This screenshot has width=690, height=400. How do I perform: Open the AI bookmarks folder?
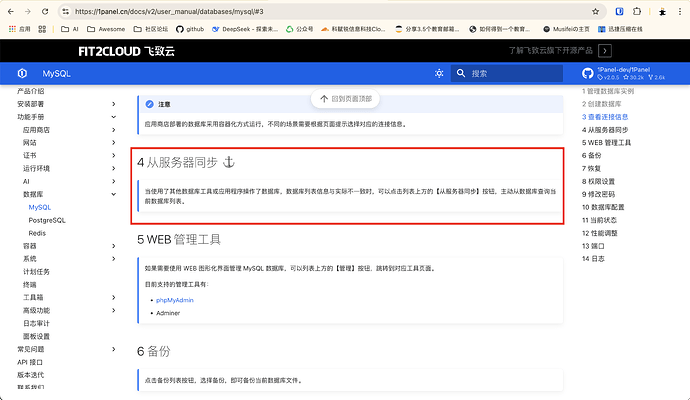[70, 29]
